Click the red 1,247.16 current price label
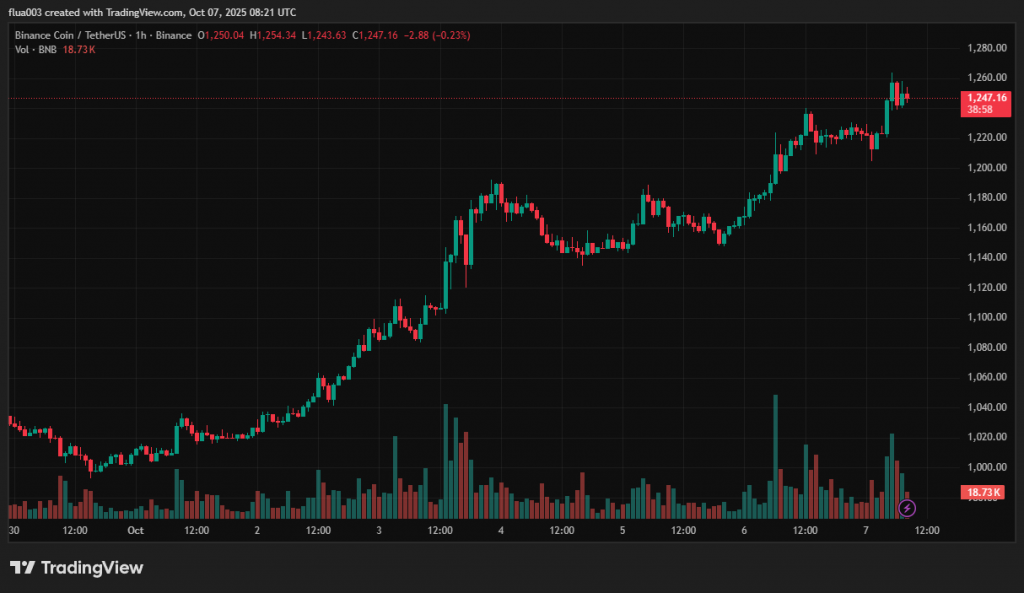This screenshot has width=1024, height=593. (x=984, y=97)
